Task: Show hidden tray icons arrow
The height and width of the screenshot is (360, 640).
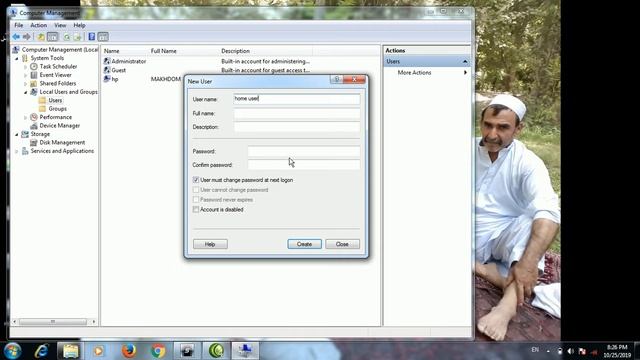Action: coord(548,351)
